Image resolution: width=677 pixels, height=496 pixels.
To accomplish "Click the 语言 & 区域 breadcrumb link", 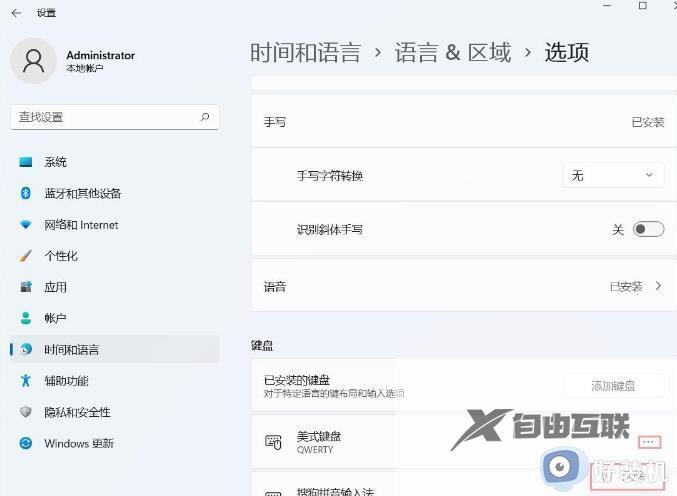I will click(x=452, y=53).
